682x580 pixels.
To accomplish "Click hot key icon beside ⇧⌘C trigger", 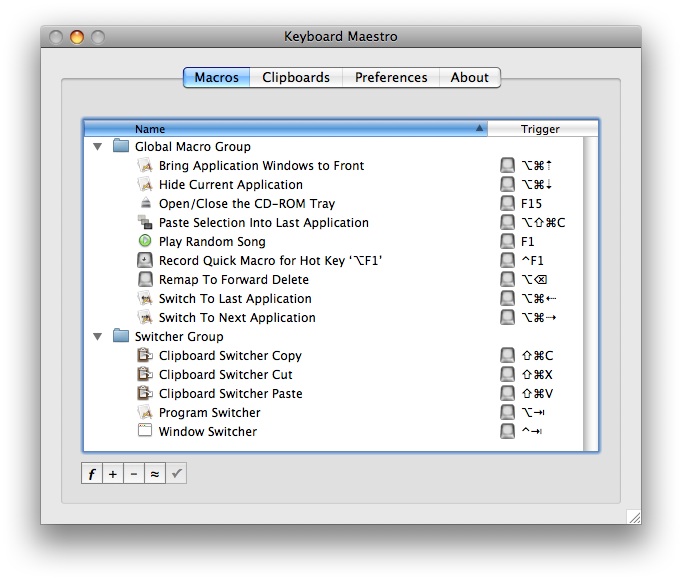I will pos(507,355).
